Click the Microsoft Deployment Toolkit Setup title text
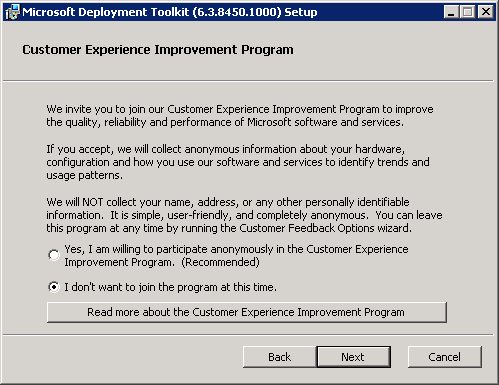Viewport: 499px width, 385px height. coord(170,12)
